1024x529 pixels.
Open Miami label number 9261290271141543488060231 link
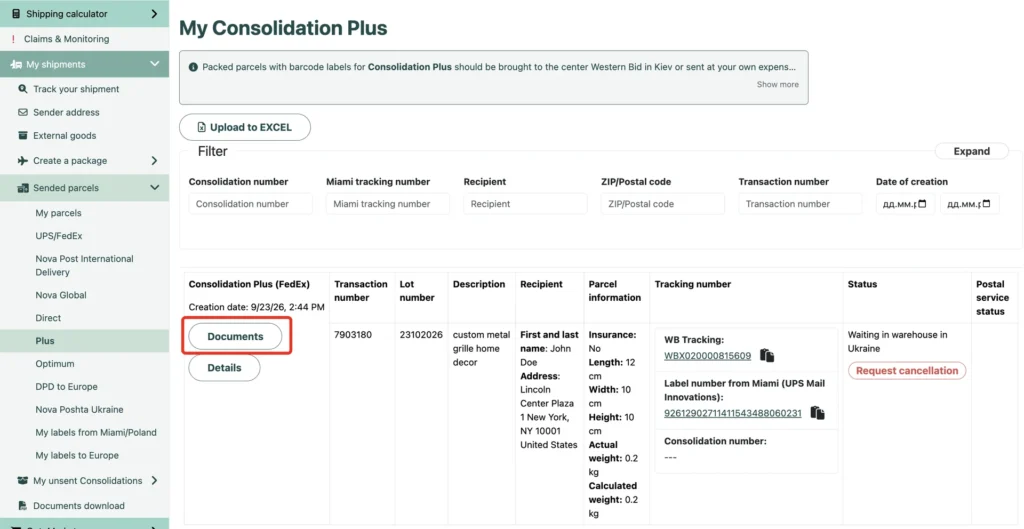point(733,413)
